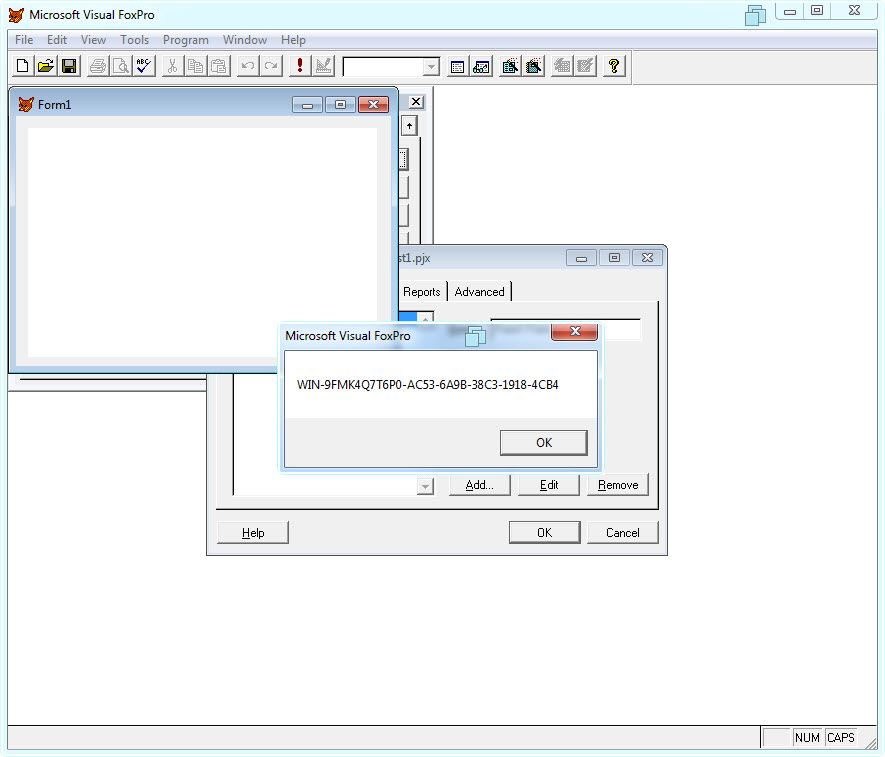Click the Add... button
This screenshot has height=757, width=885.
coord(479,485)
